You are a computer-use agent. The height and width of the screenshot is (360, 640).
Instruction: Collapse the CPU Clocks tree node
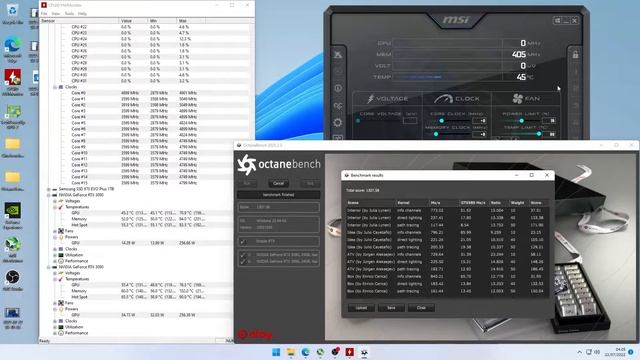point(55,87)
